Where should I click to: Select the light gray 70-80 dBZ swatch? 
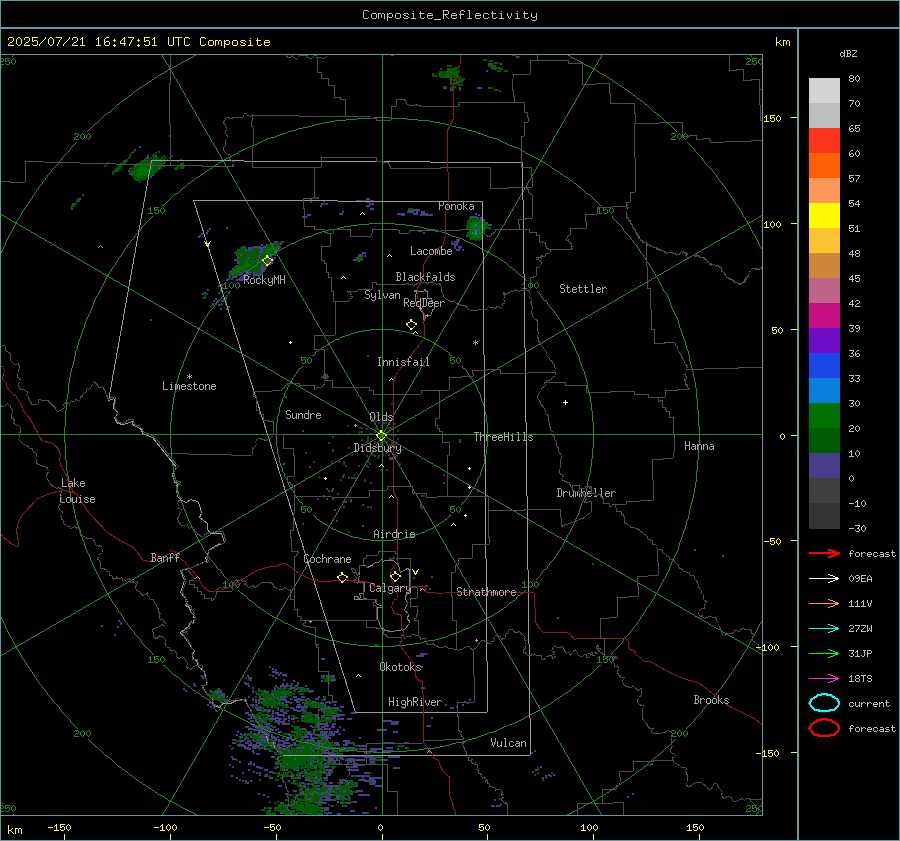coord(824,91)
